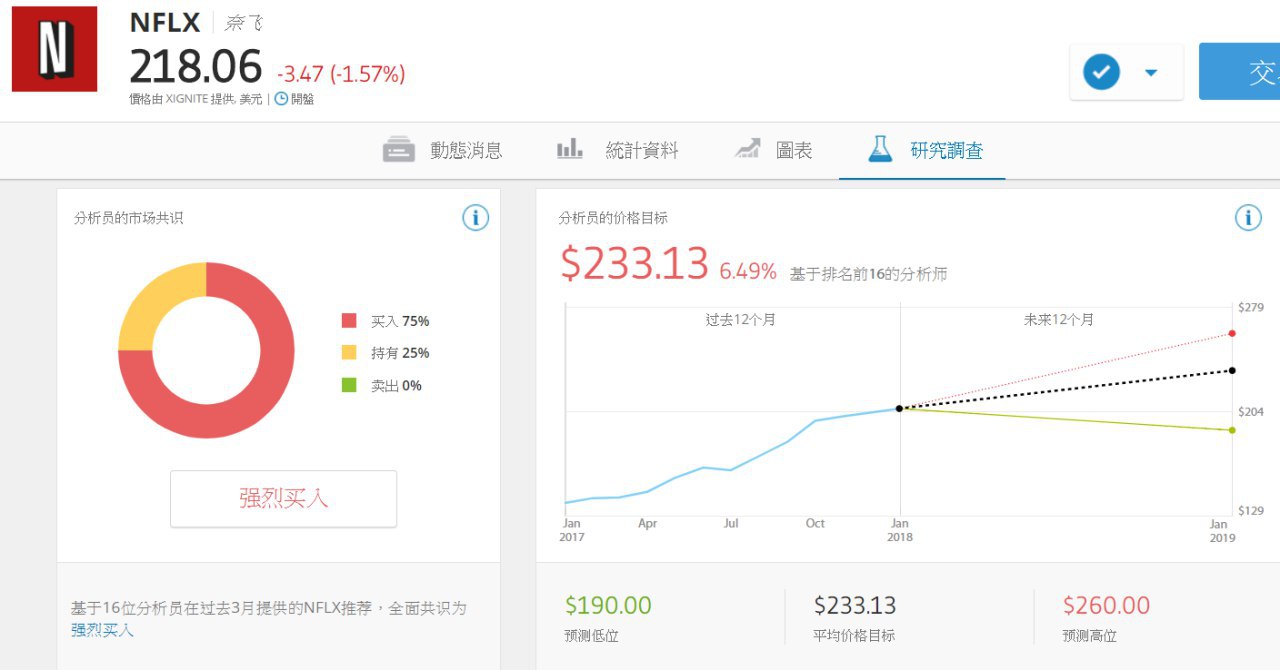Screen dimensions: 1280x670
Task: Click the green low forecast chart endpoint
Action: 1232,430
